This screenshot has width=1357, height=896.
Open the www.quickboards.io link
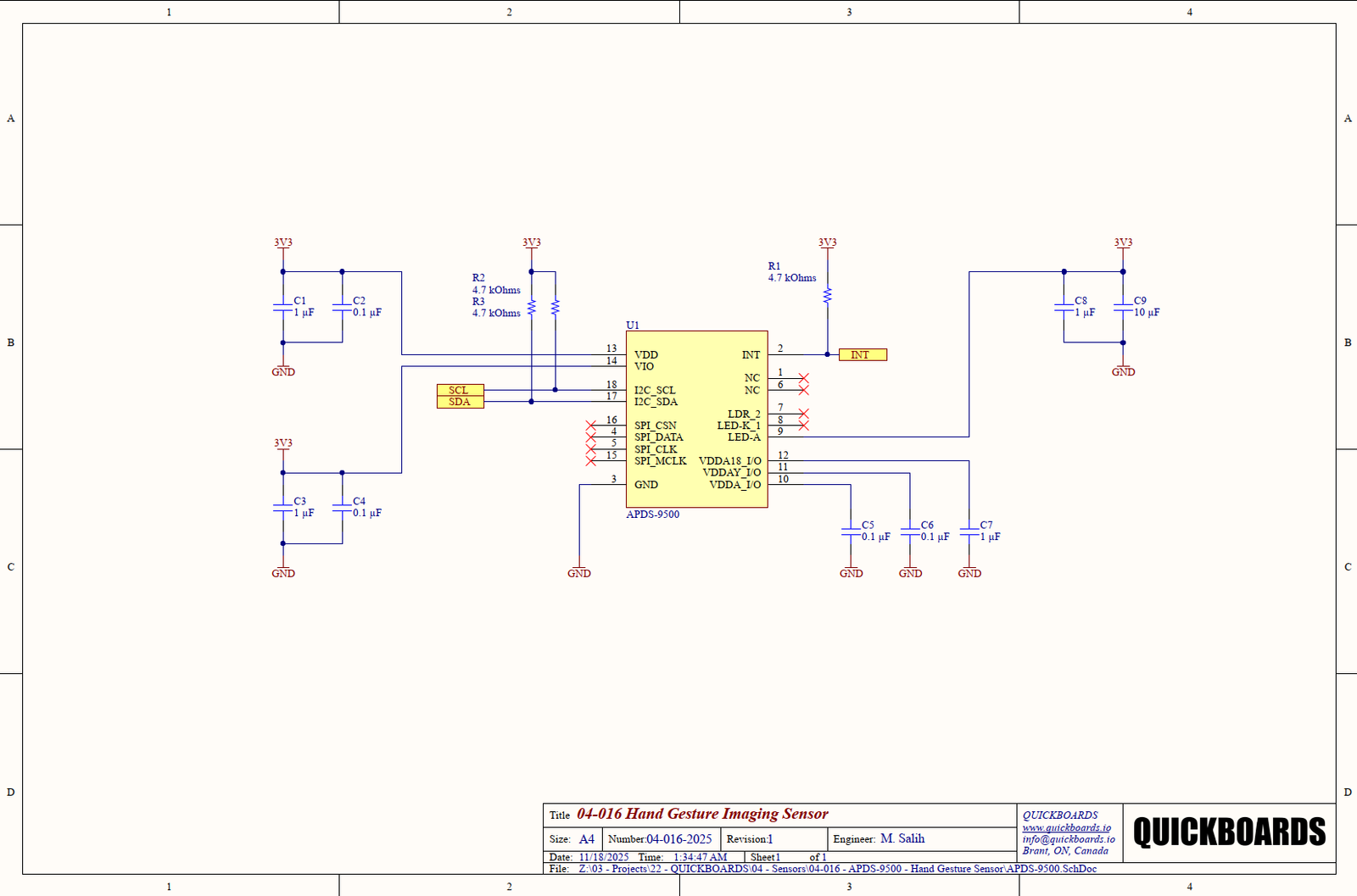(x=1066, y=827)
